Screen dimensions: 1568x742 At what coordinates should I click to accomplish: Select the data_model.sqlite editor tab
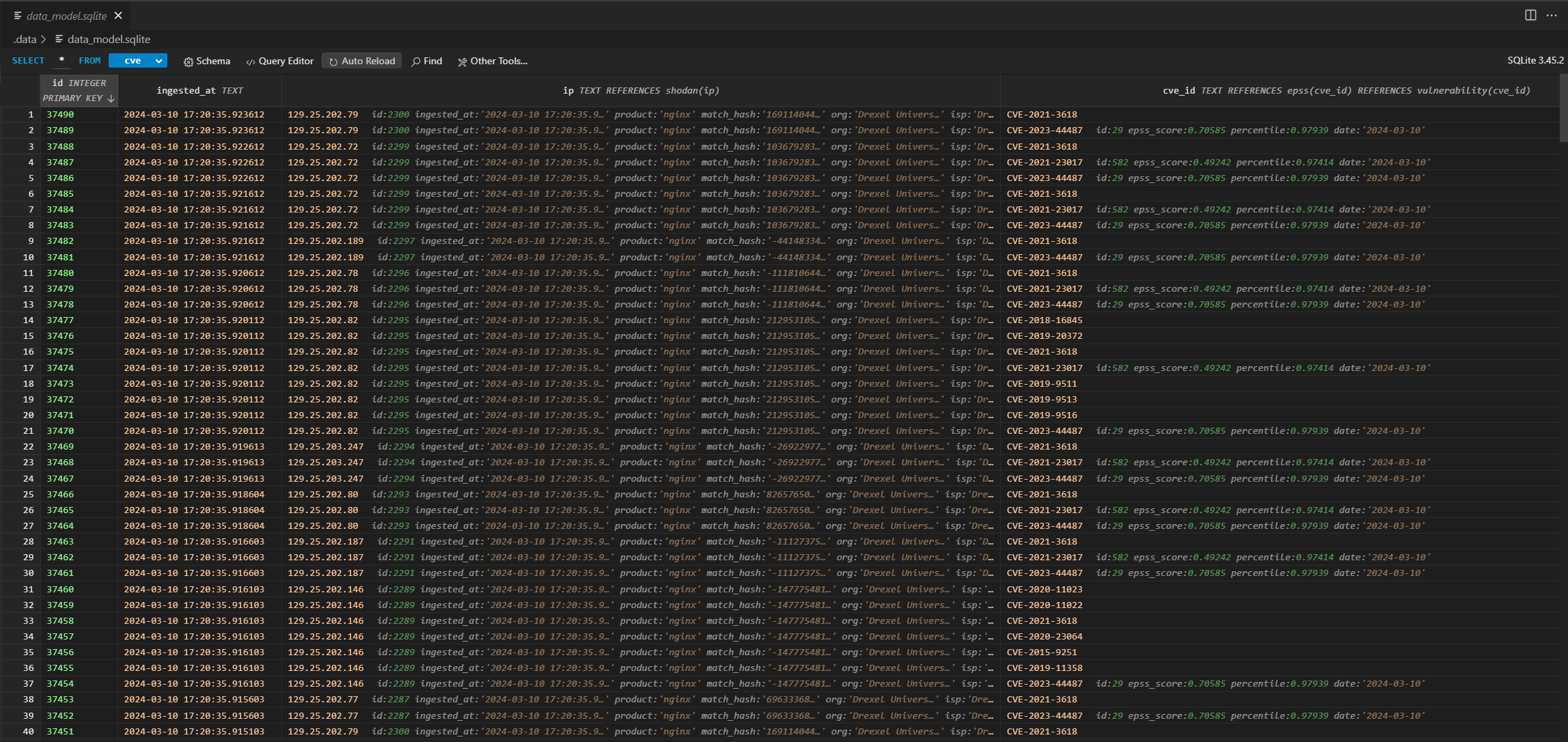[67, 15]
